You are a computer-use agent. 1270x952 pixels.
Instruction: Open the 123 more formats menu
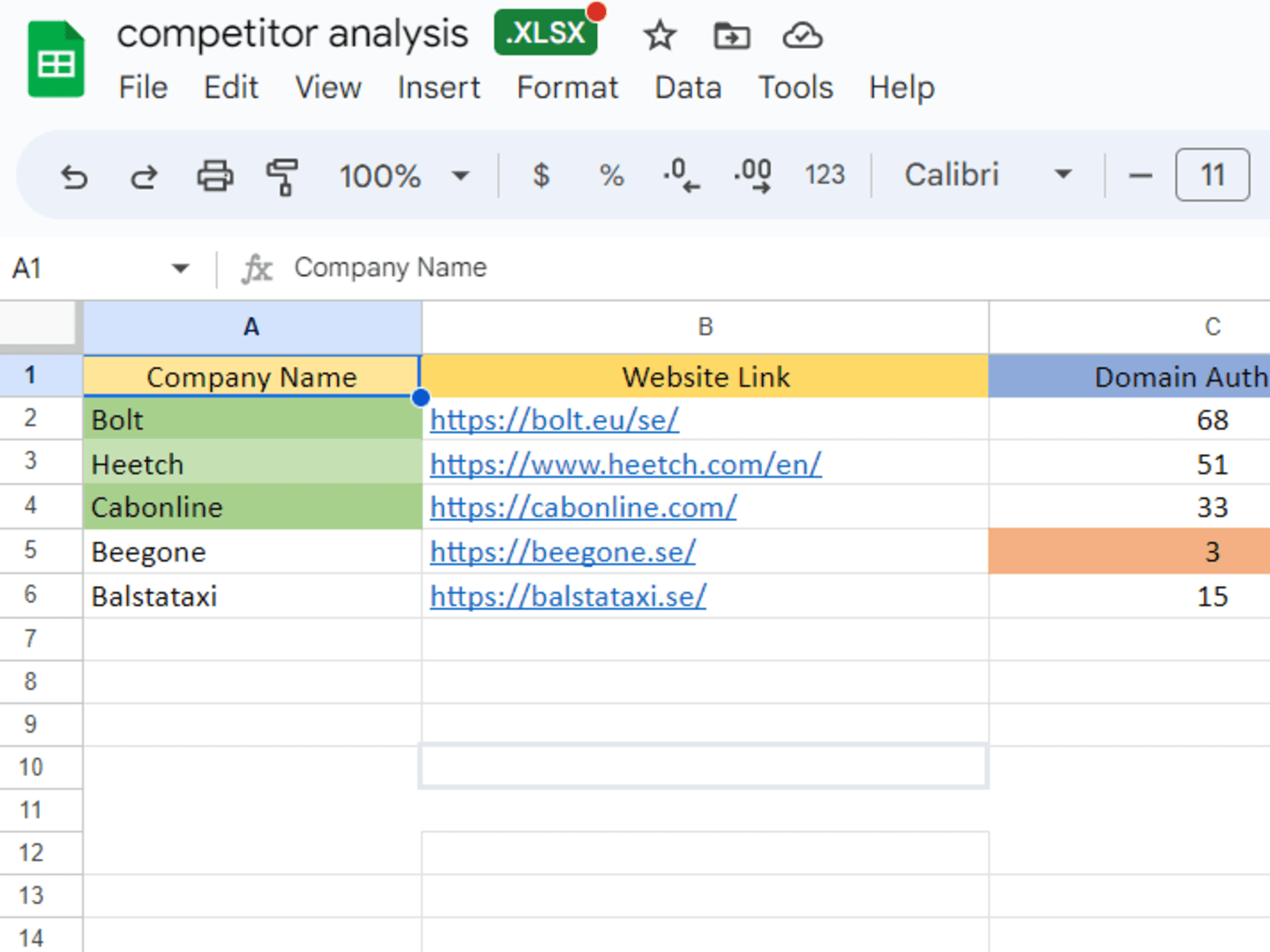(825, 175)
